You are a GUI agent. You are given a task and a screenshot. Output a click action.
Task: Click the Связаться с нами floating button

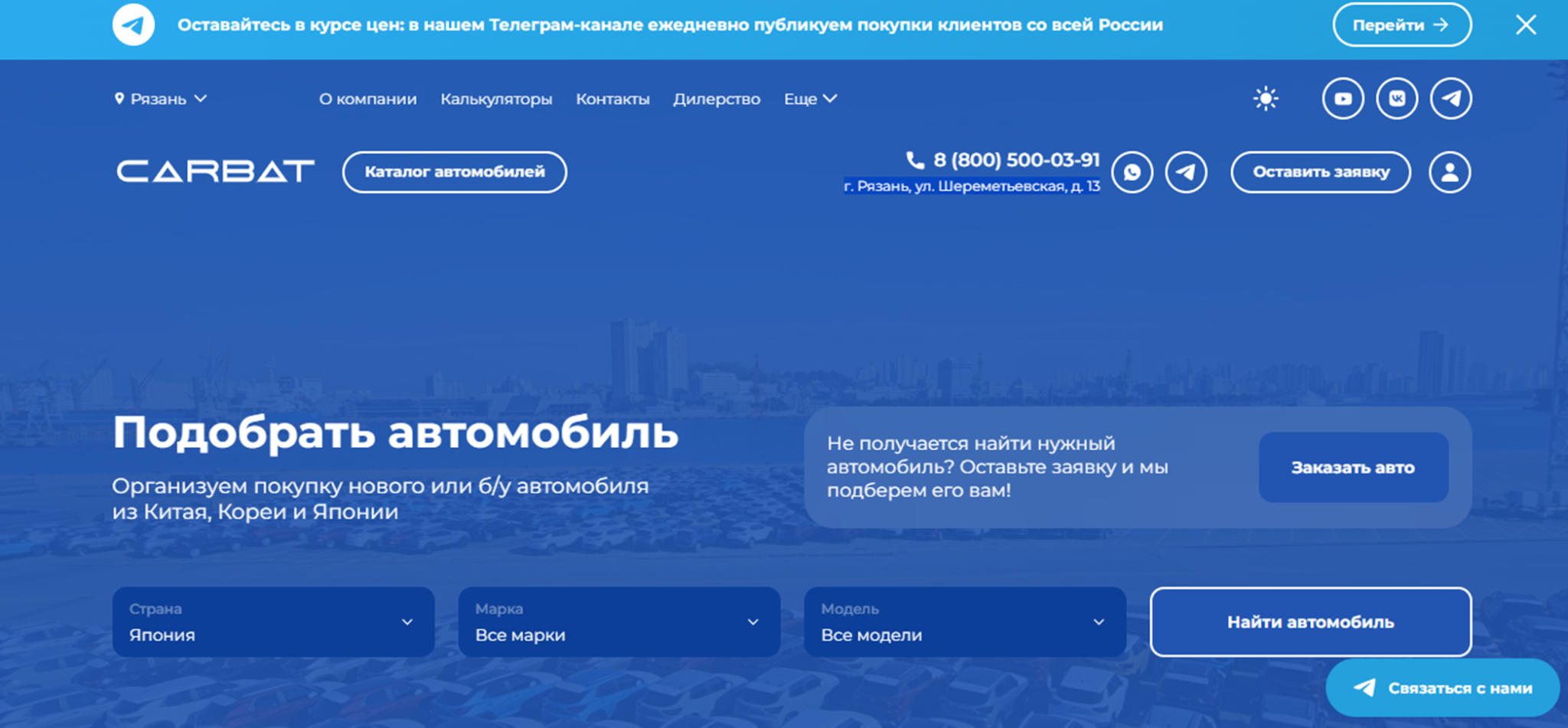click(1442, 687)
